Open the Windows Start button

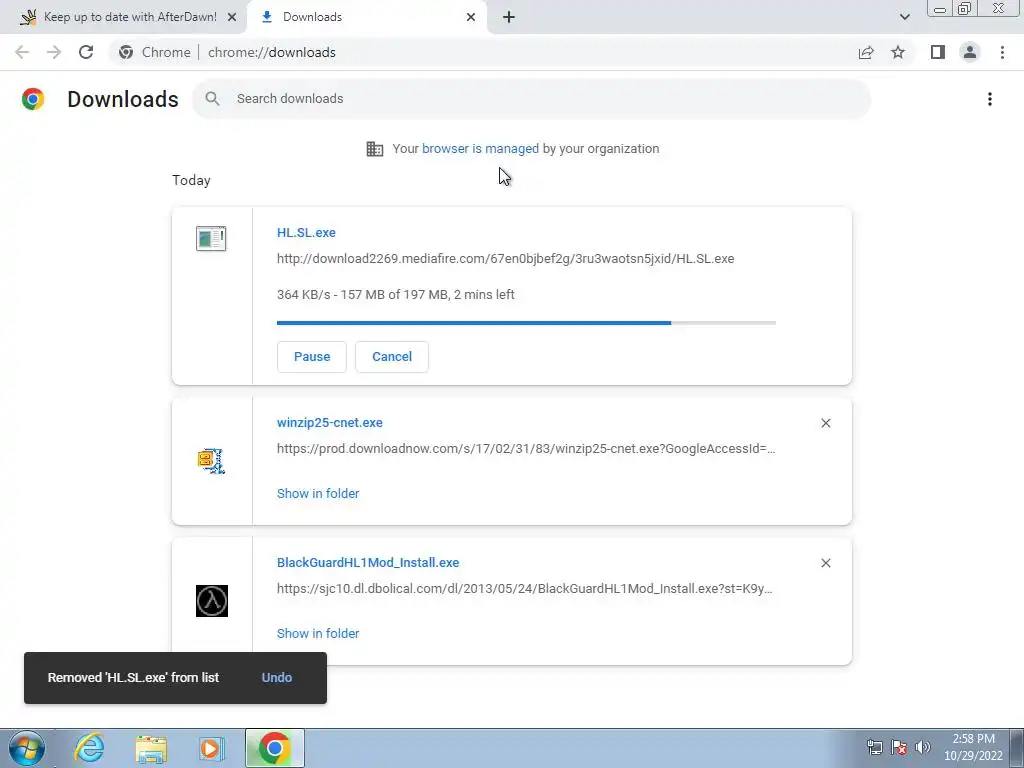click(27, 748)
